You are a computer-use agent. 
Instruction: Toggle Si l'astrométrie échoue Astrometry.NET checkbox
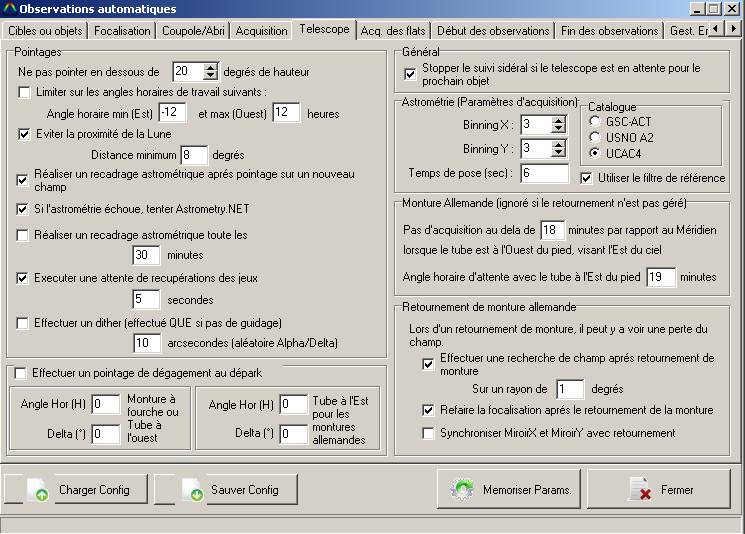(25, 210)
